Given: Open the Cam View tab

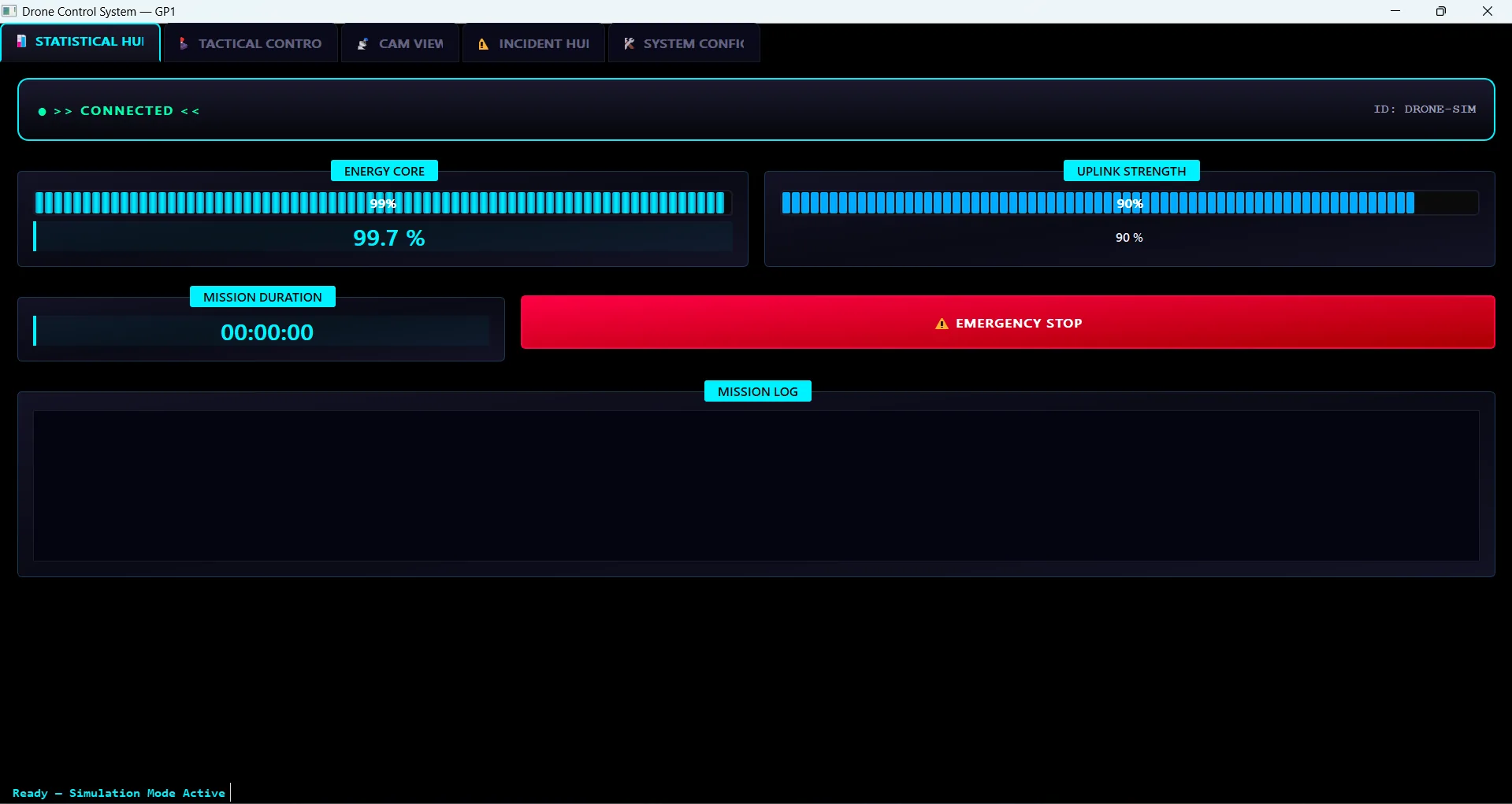Looking at the screenshot, I should tap(400, 43).
